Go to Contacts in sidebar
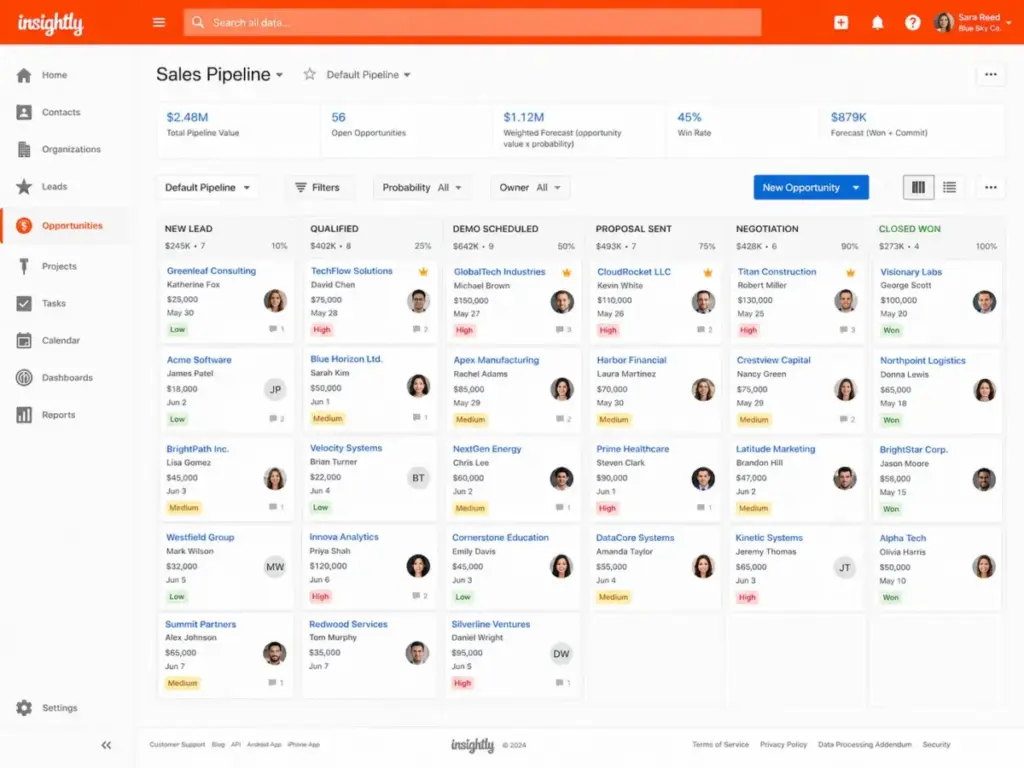 point(61,112)
